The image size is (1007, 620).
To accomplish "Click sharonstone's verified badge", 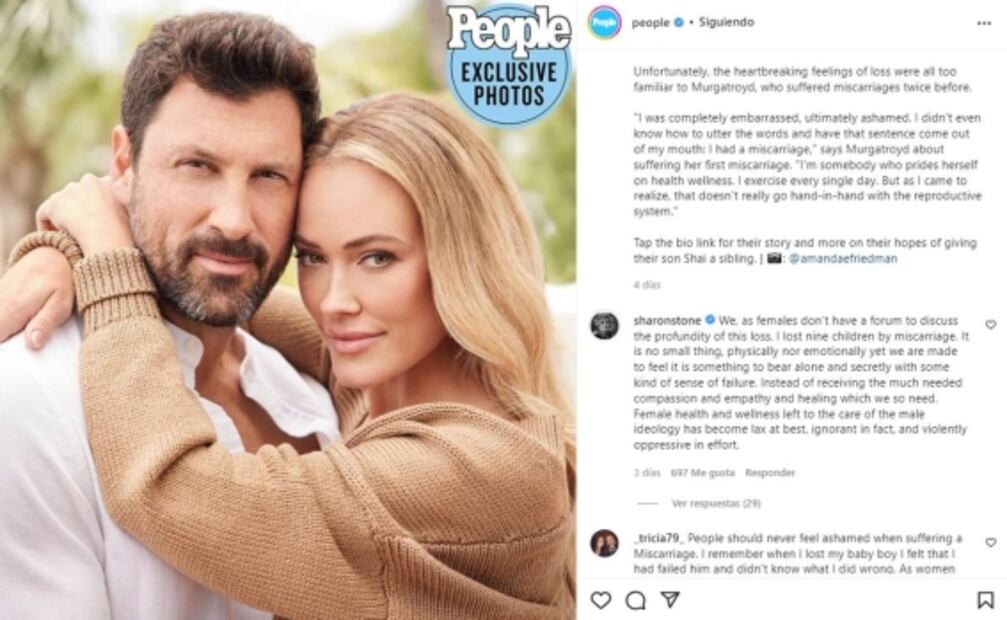I will 710,320.
